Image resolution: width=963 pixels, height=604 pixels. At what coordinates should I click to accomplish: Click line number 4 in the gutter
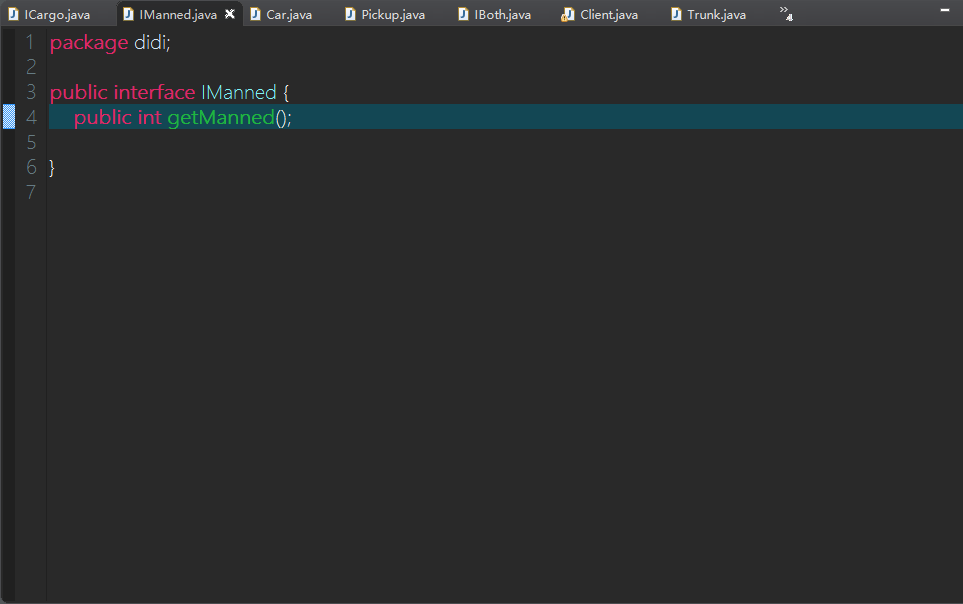click(x=30, y=117)
